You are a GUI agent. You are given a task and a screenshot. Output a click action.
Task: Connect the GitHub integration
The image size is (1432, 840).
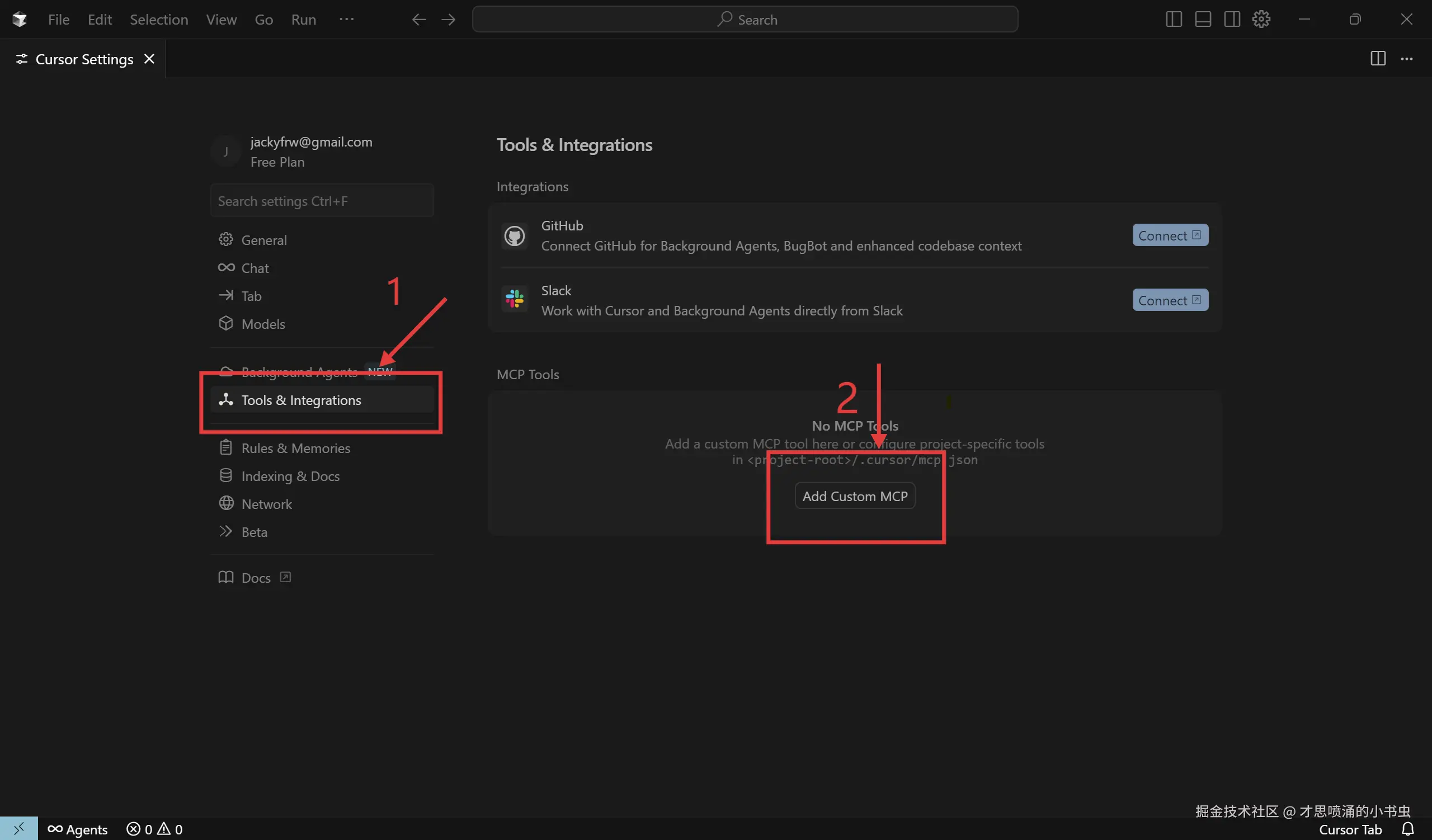pos(1170,235)
